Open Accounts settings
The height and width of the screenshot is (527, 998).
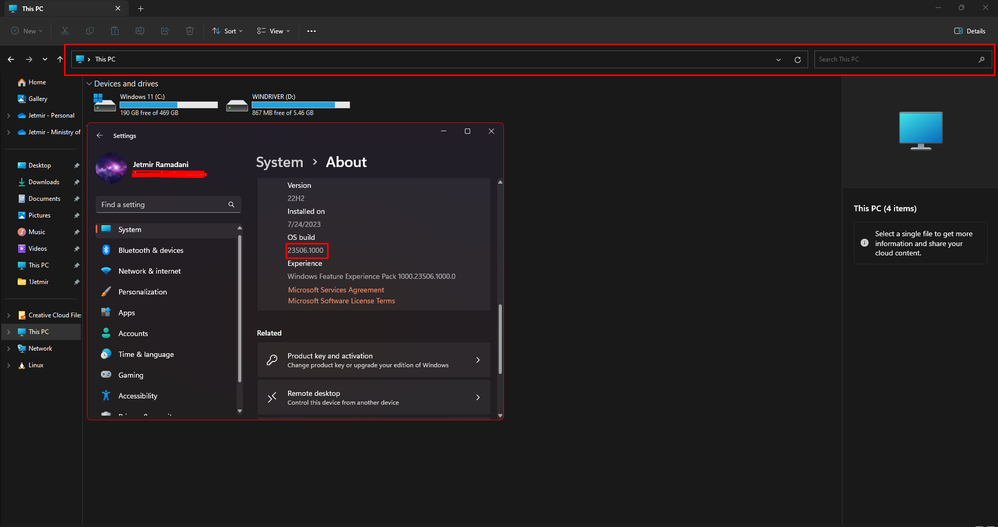[x=168, y=334]
